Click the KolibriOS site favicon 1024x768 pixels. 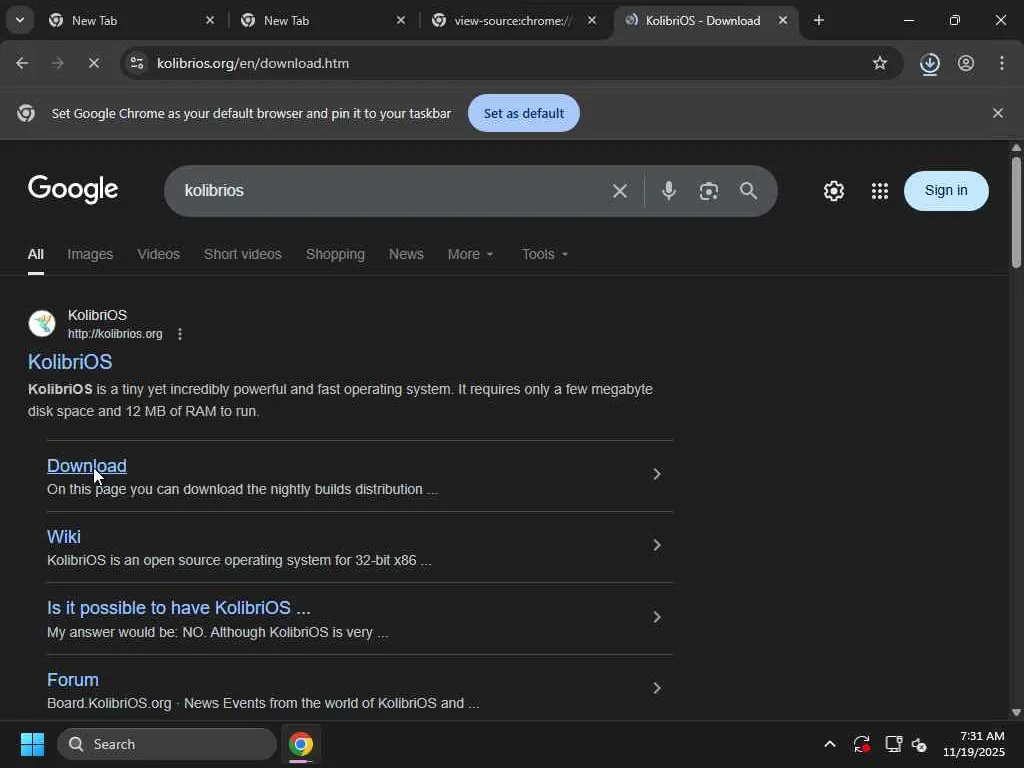pos(42,324)
